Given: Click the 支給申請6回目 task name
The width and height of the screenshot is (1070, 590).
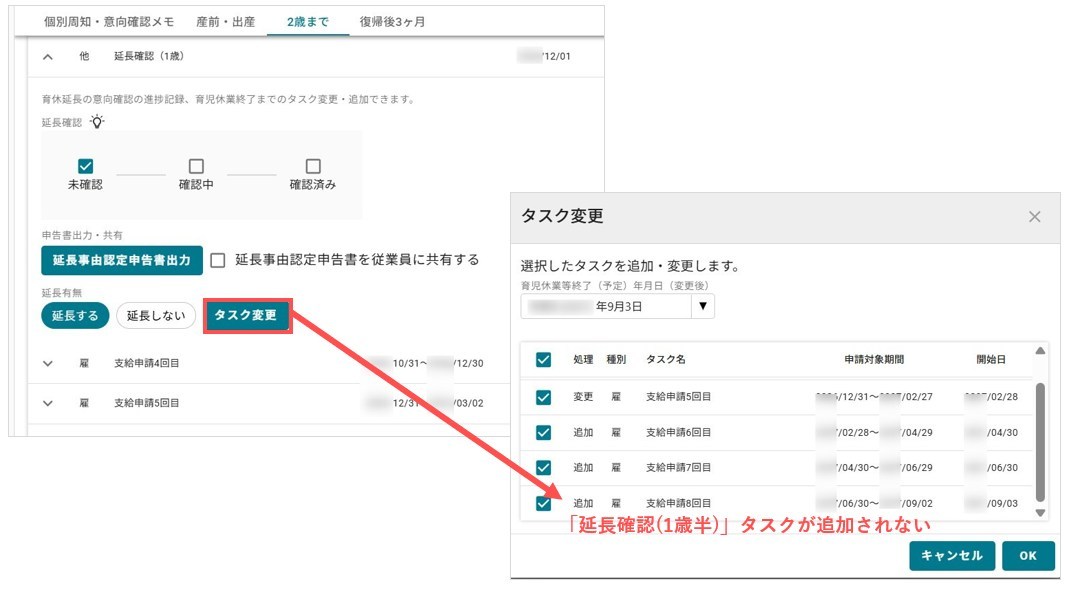Looking at the screenshot, I should 678,432.
